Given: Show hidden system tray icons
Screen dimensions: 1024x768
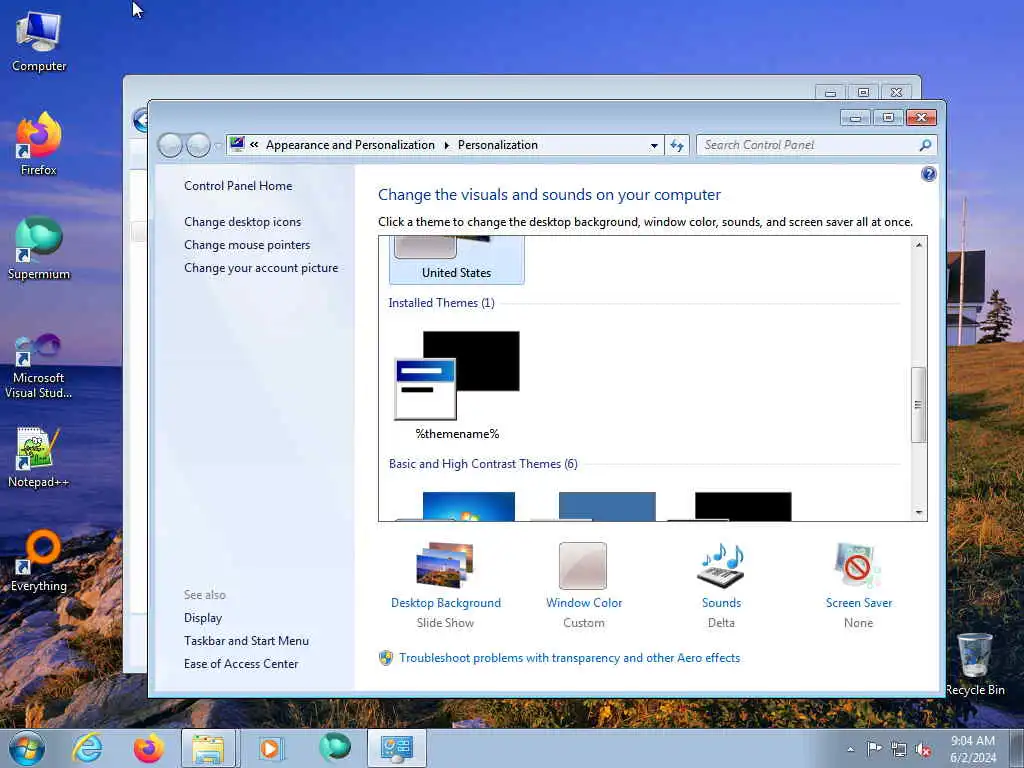Looking at the screenshot, I should click(850, 749).
